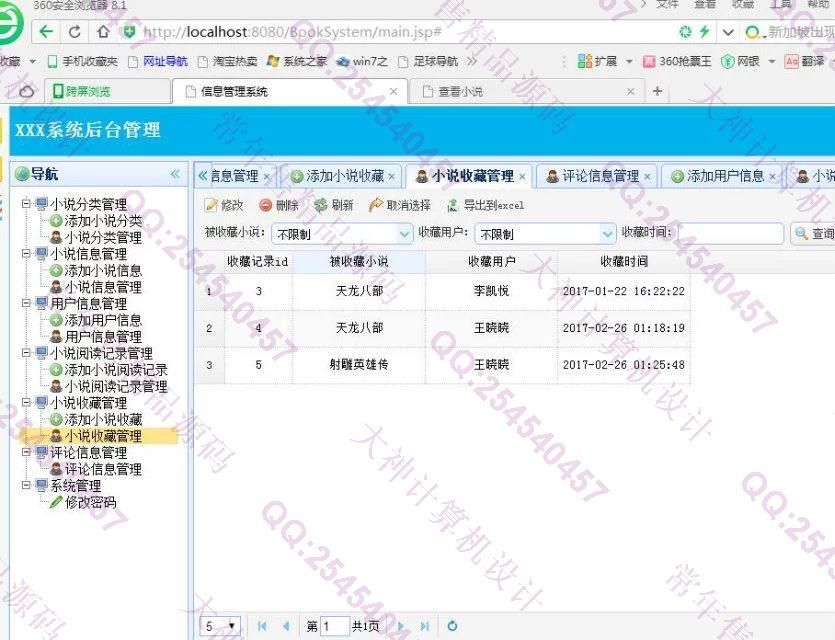Open the 收藏用户 dropdown filter
835x640 pixels.
coord(607,234)
